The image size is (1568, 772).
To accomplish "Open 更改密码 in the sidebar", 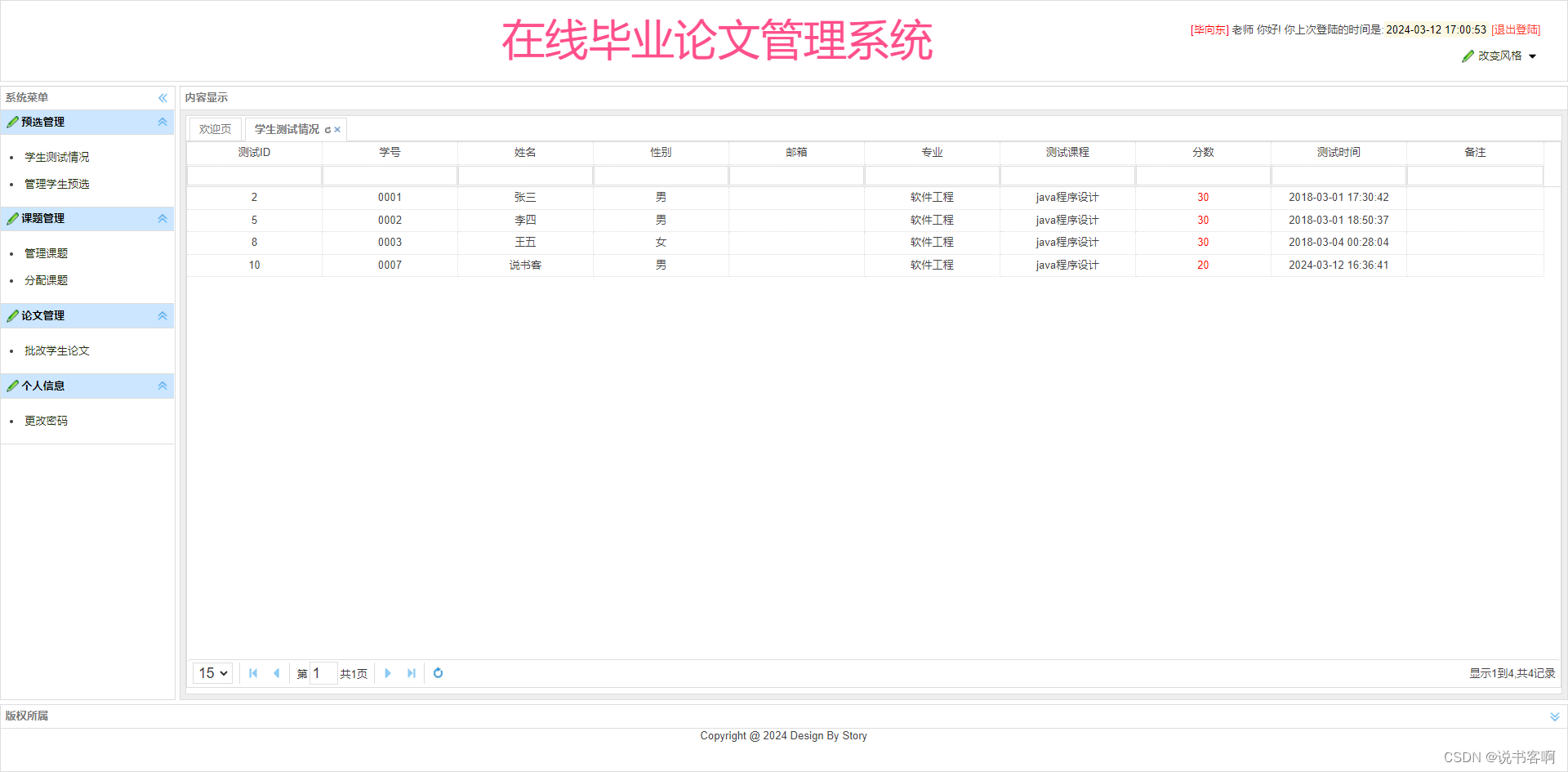I will pyautogui.click(x=46, y=421).
